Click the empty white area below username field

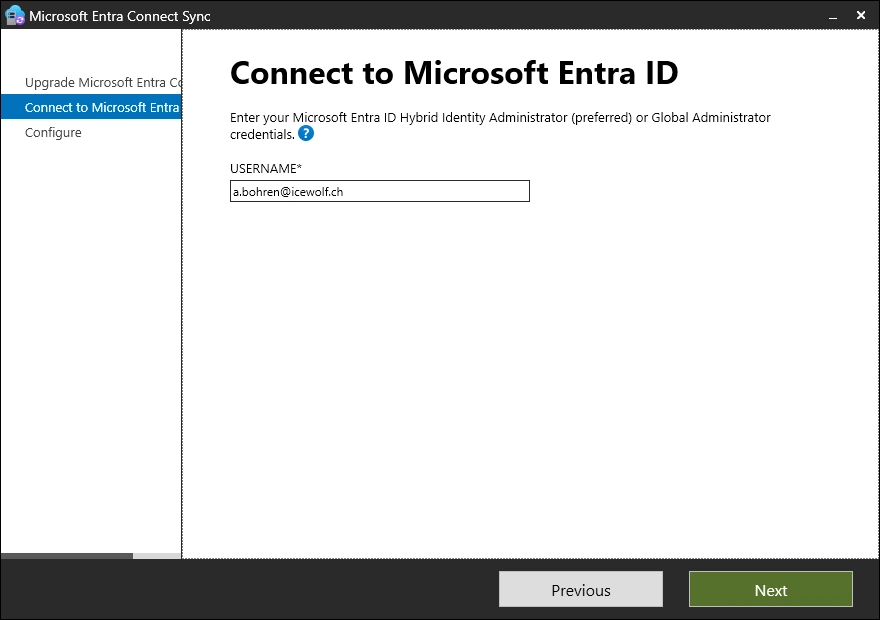click(530, 380)
